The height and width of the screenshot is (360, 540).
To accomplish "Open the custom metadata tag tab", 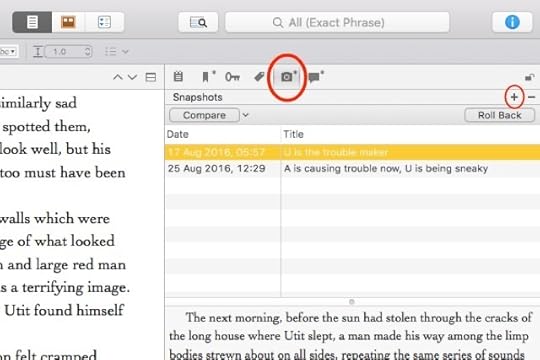I will click(259, 76).
